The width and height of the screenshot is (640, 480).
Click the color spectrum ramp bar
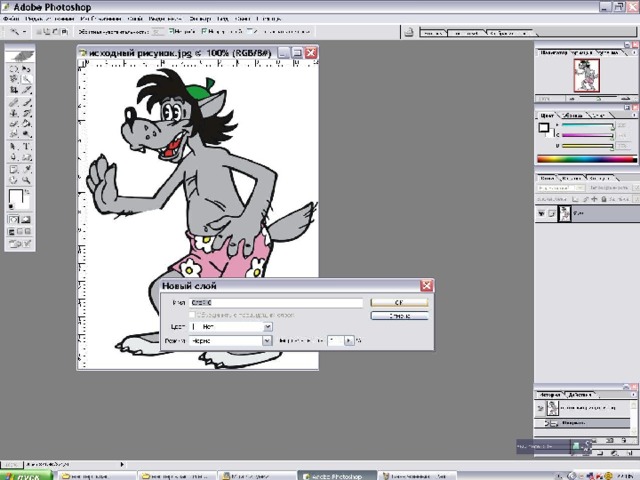(587, 159)
